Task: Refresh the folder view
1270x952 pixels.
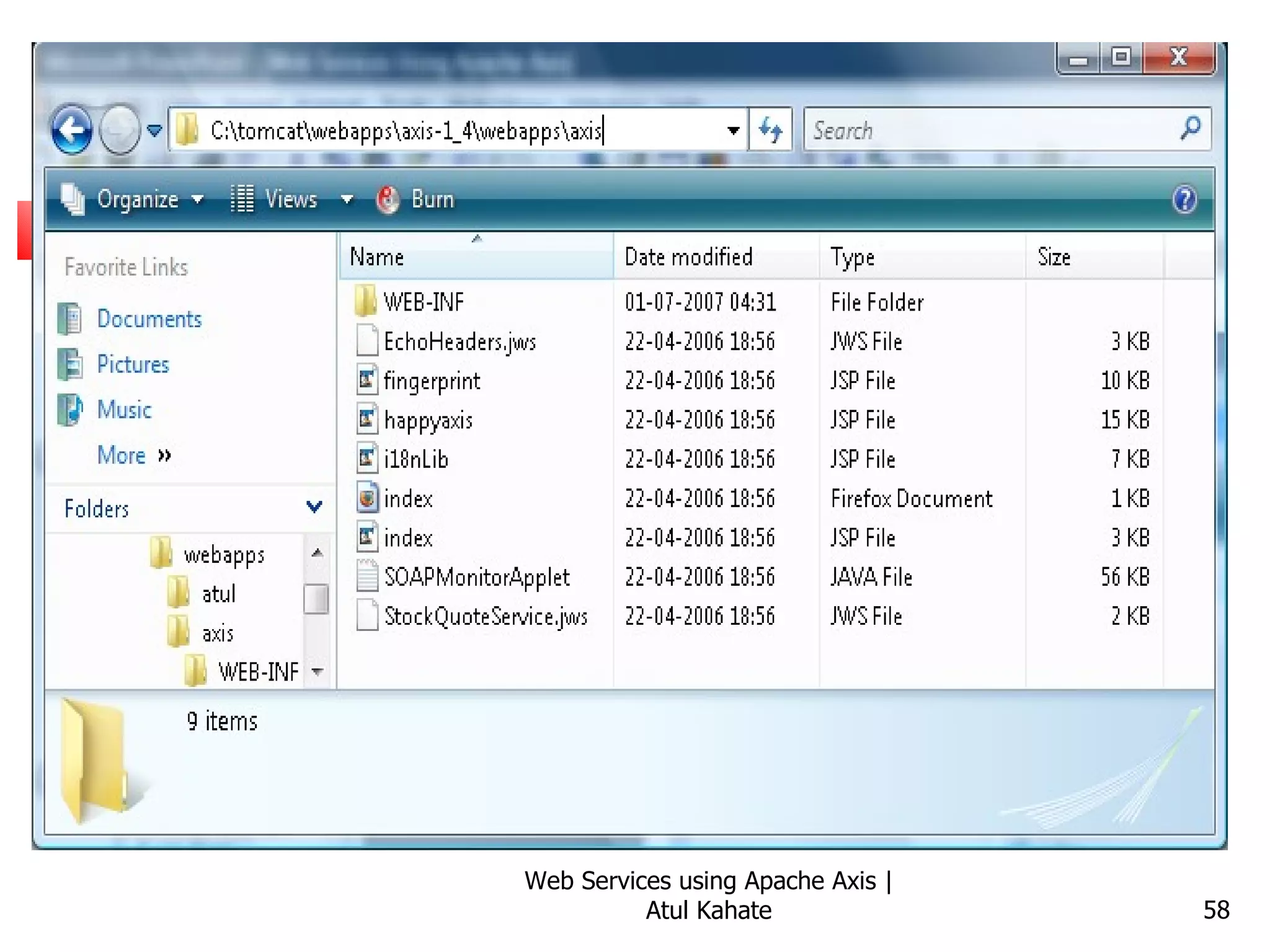Action: click(771, 130)
